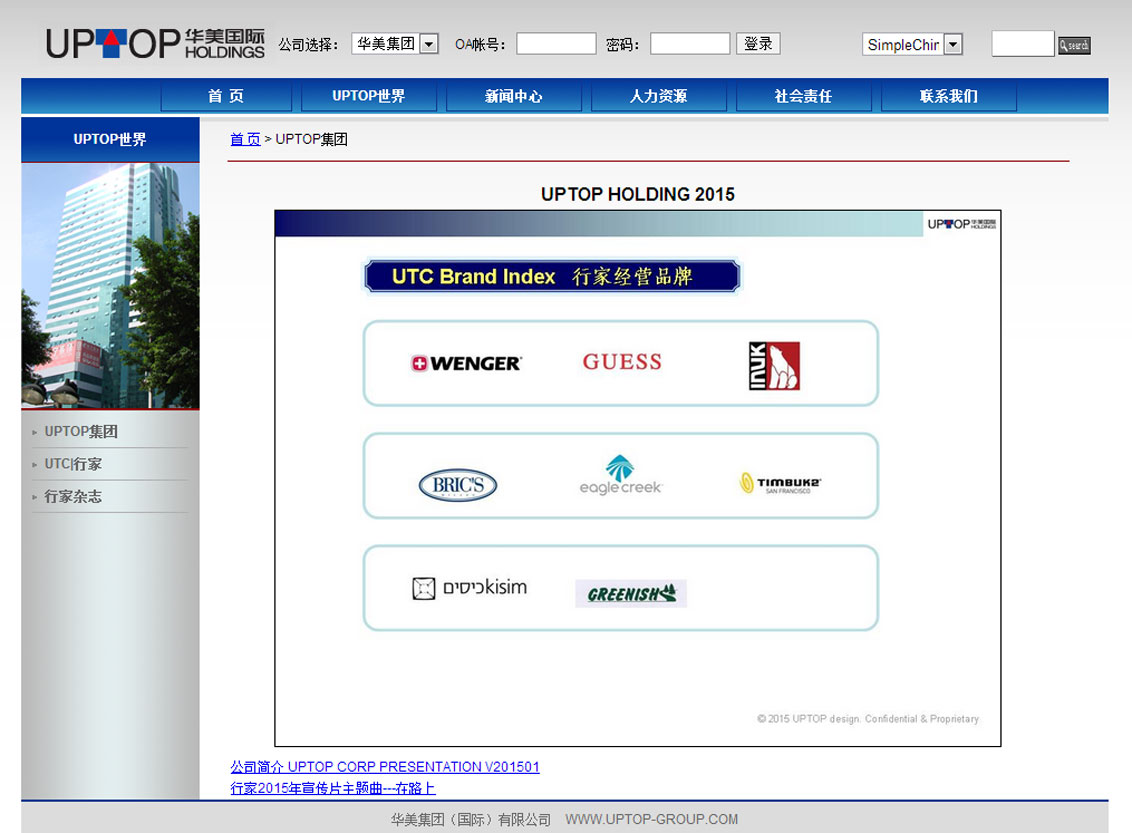Image resolution: width=1132 pixels, height=833 pixels.
Task: Open the 公司简介 UPTOP CORP PRESENTATION link
Action: click(385, 767)
